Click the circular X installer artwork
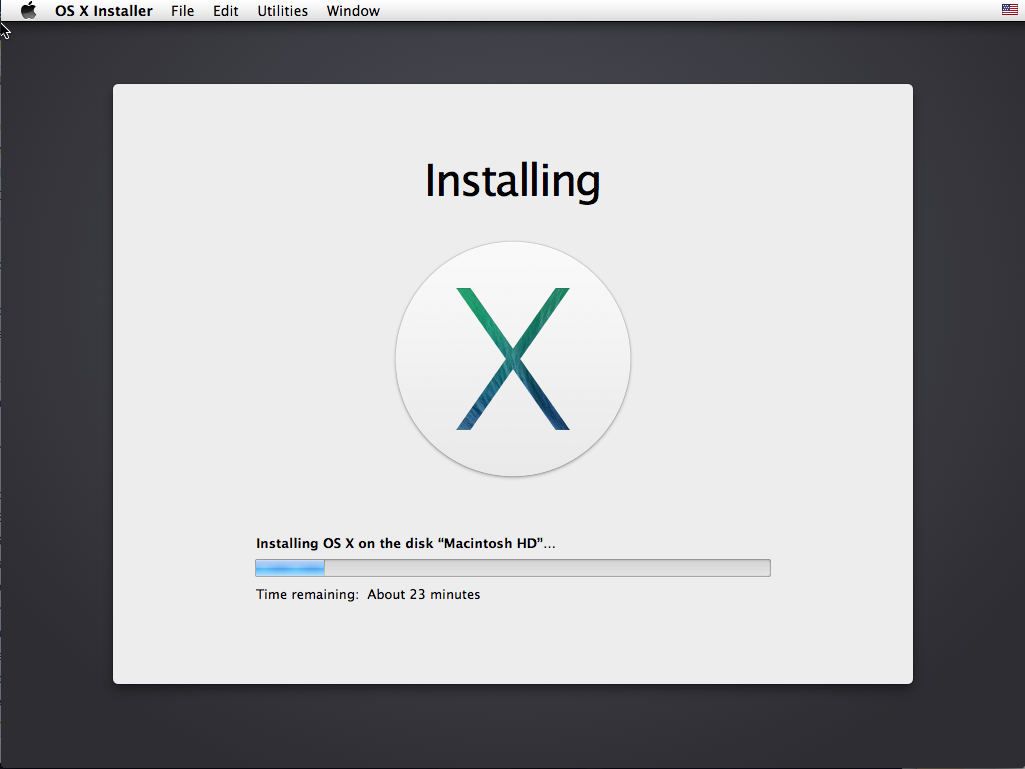Viewport: 1025px width, 769px height. pos(512,358)
